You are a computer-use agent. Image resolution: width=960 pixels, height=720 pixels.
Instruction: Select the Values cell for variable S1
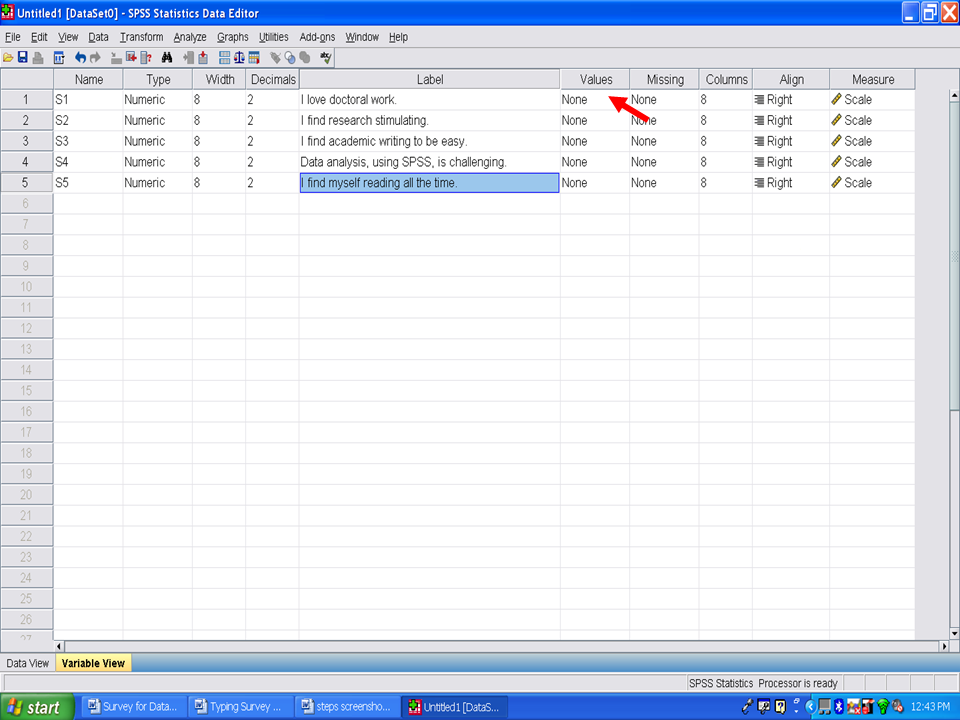pos(594,100)
